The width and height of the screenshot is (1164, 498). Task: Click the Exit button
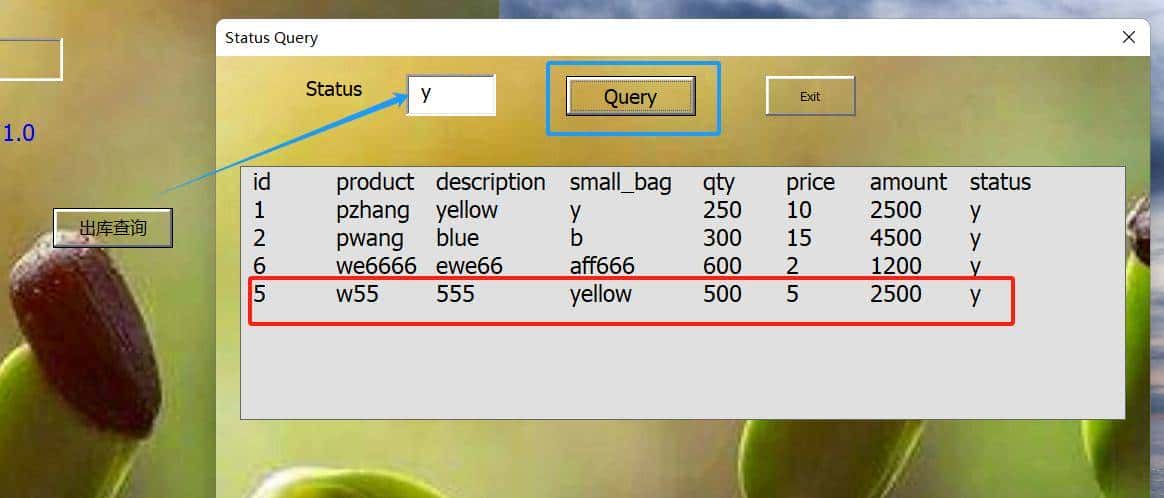coord(810,96)
